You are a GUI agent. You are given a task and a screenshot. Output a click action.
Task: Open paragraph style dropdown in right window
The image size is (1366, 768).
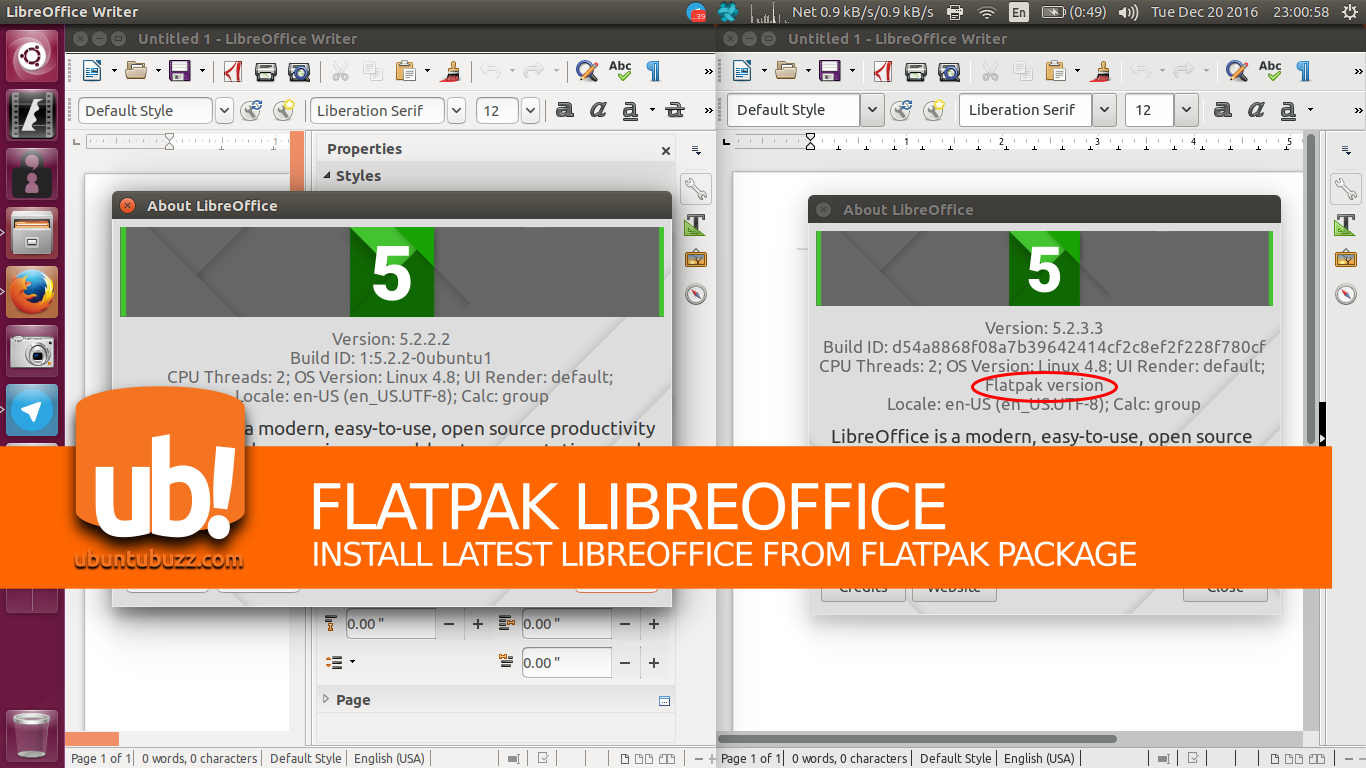pos(872,110)
